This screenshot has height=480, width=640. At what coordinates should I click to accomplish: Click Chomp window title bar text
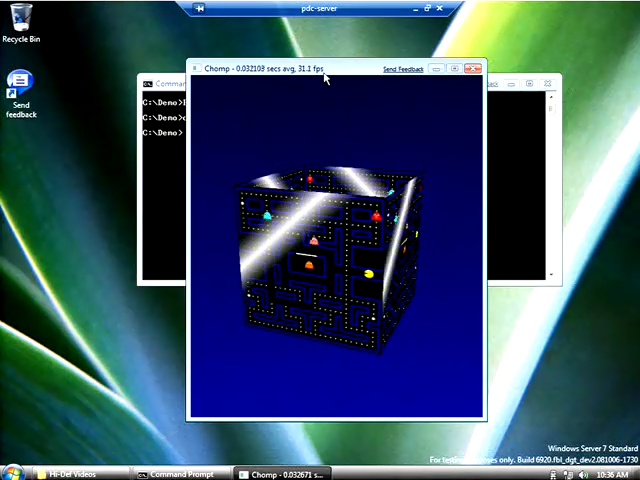(x=264, y=69)
